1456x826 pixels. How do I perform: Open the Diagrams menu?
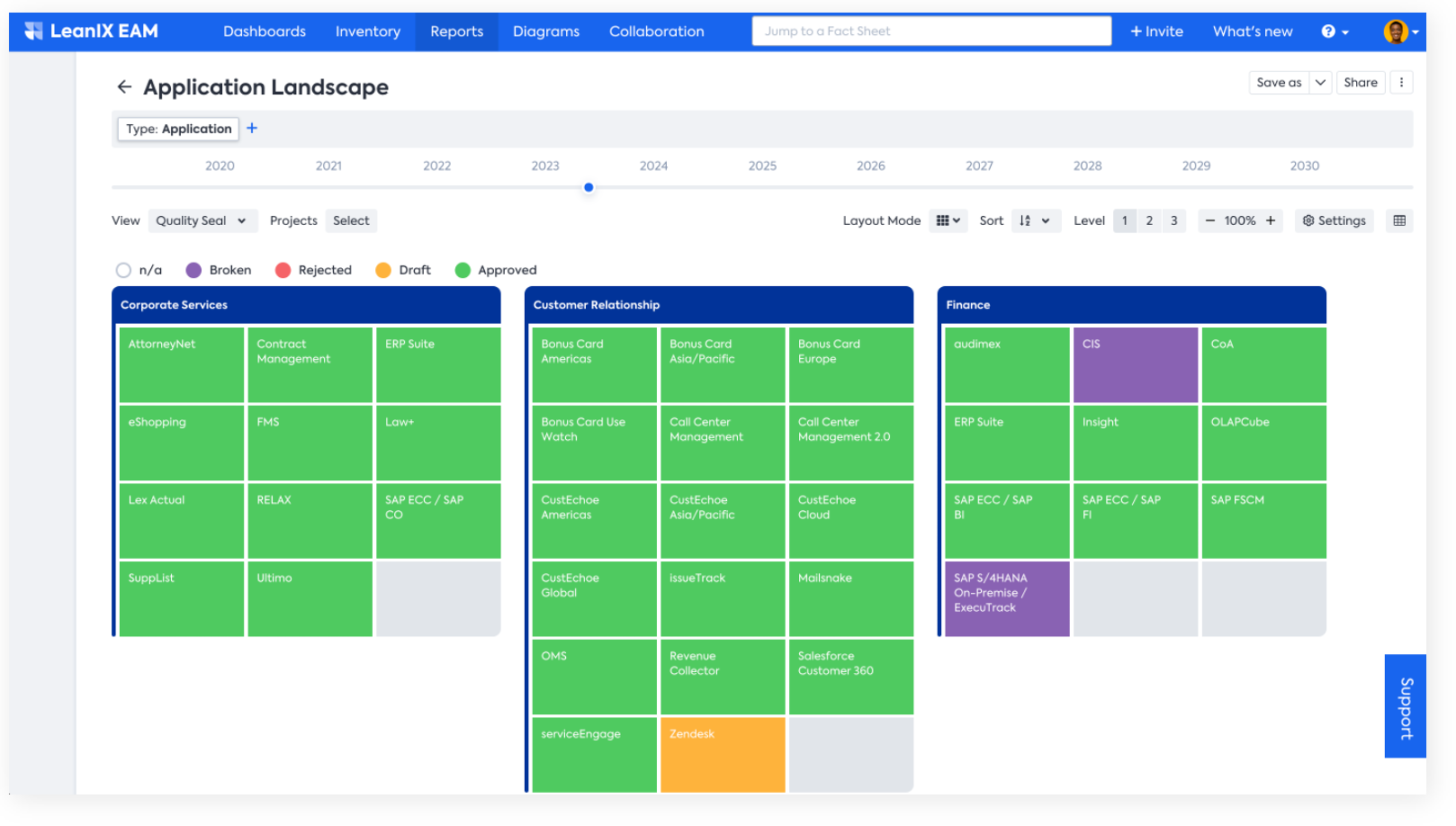point(546,31)
